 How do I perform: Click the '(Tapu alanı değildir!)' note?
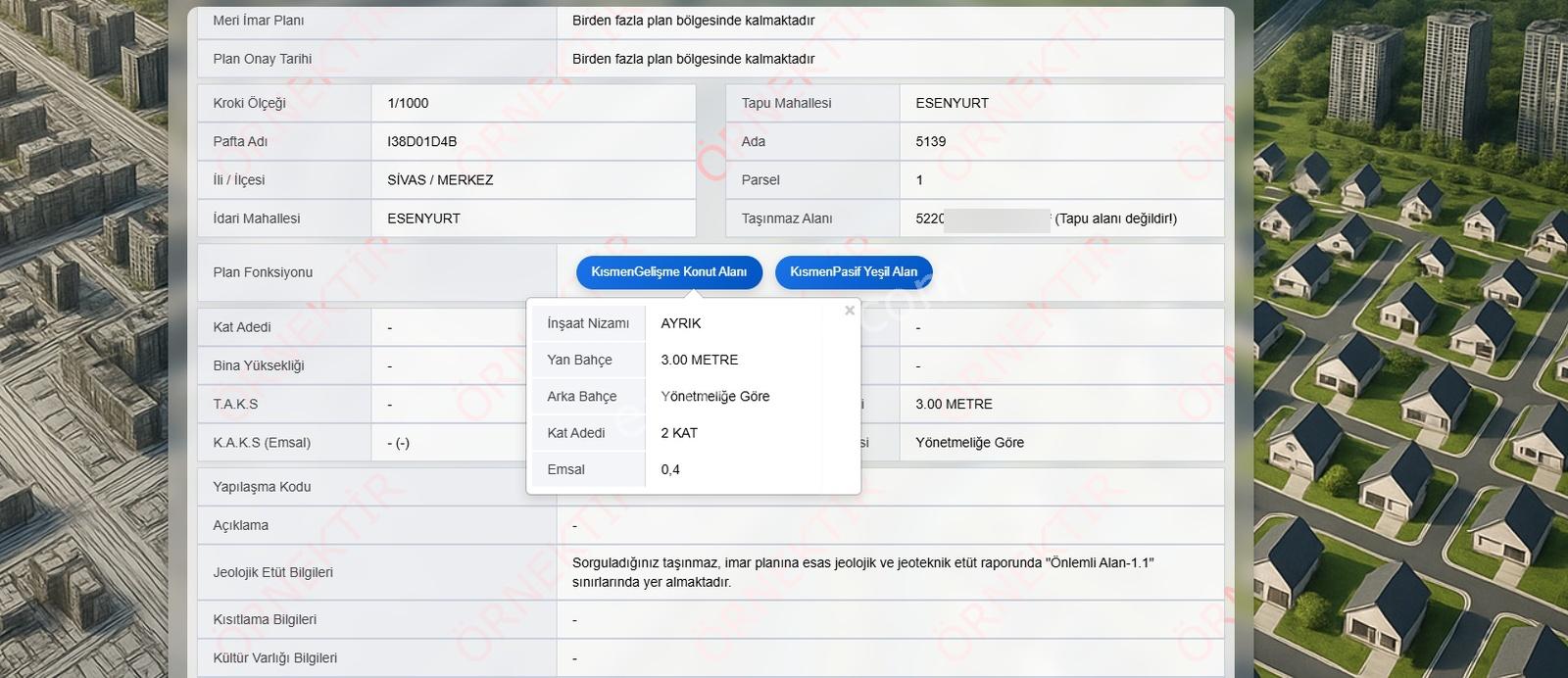pos(1116,218)
